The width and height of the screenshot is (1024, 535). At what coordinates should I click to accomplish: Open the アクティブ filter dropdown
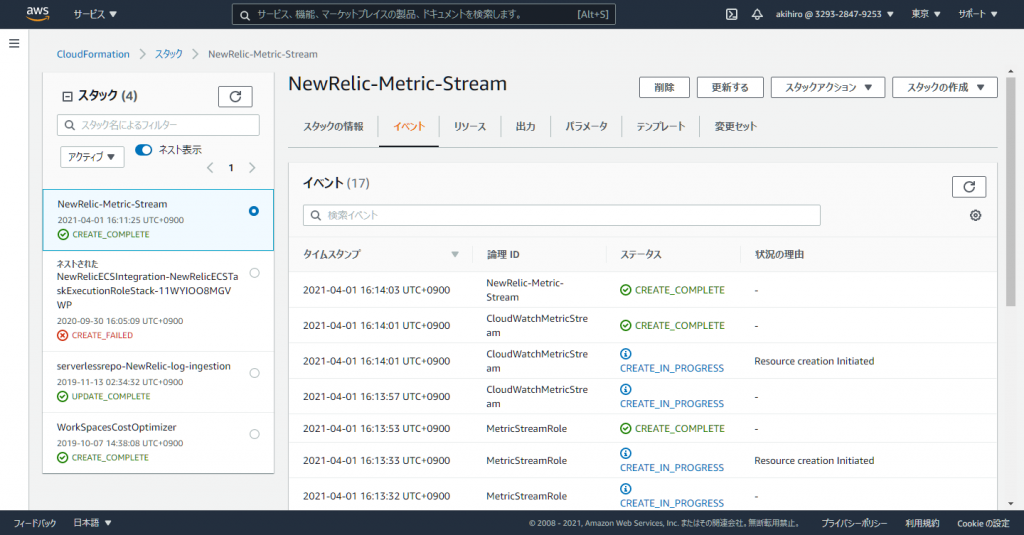click(x=92, y=157)
